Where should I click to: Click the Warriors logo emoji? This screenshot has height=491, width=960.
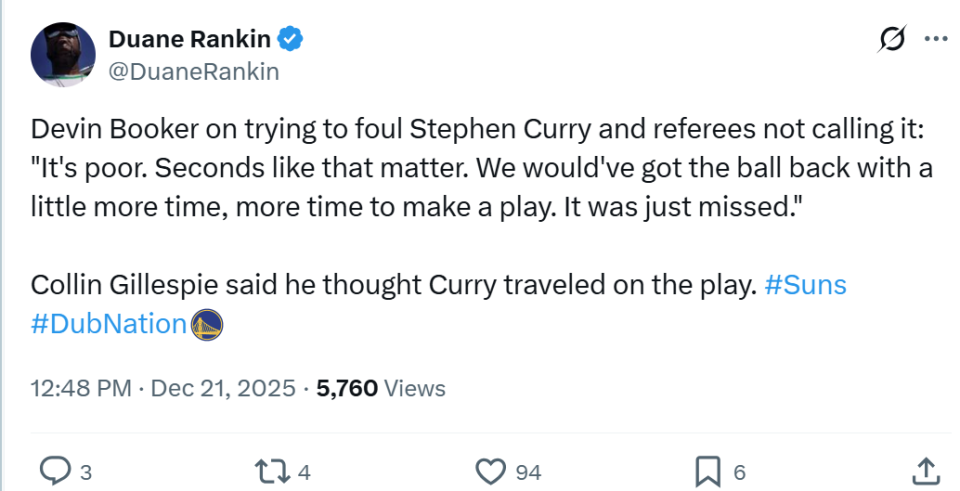click(x=207, y=325)
